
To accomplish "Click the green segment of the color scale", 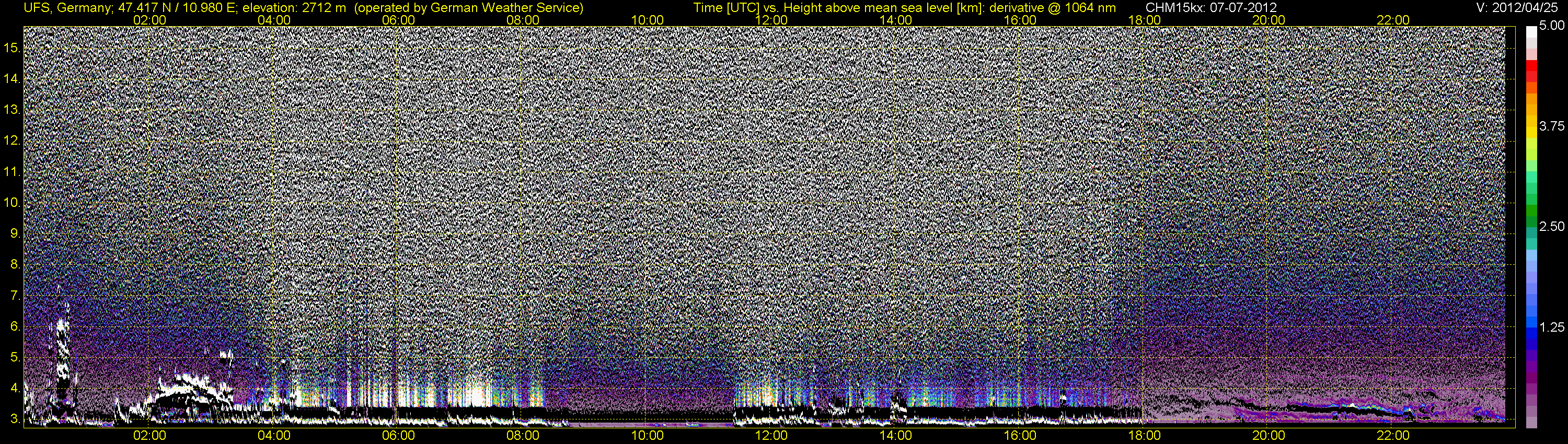I will tap(1531, 211).
